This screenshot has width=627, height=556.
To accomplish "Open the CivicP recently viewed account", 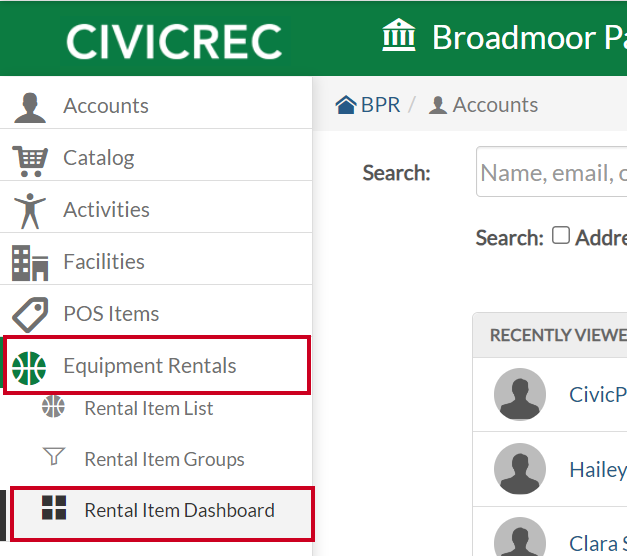I will [598, 395].
